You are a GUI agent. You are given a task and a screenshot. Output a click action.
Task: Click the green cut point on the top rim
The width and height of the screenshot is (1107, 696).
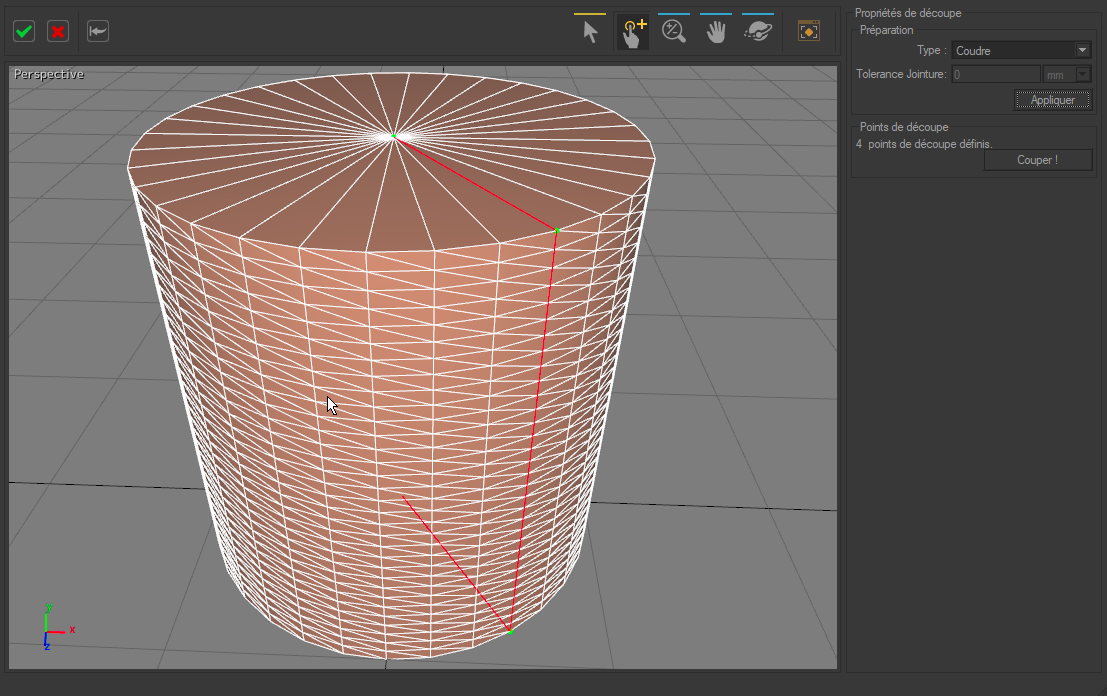click(x=557, y=230)
